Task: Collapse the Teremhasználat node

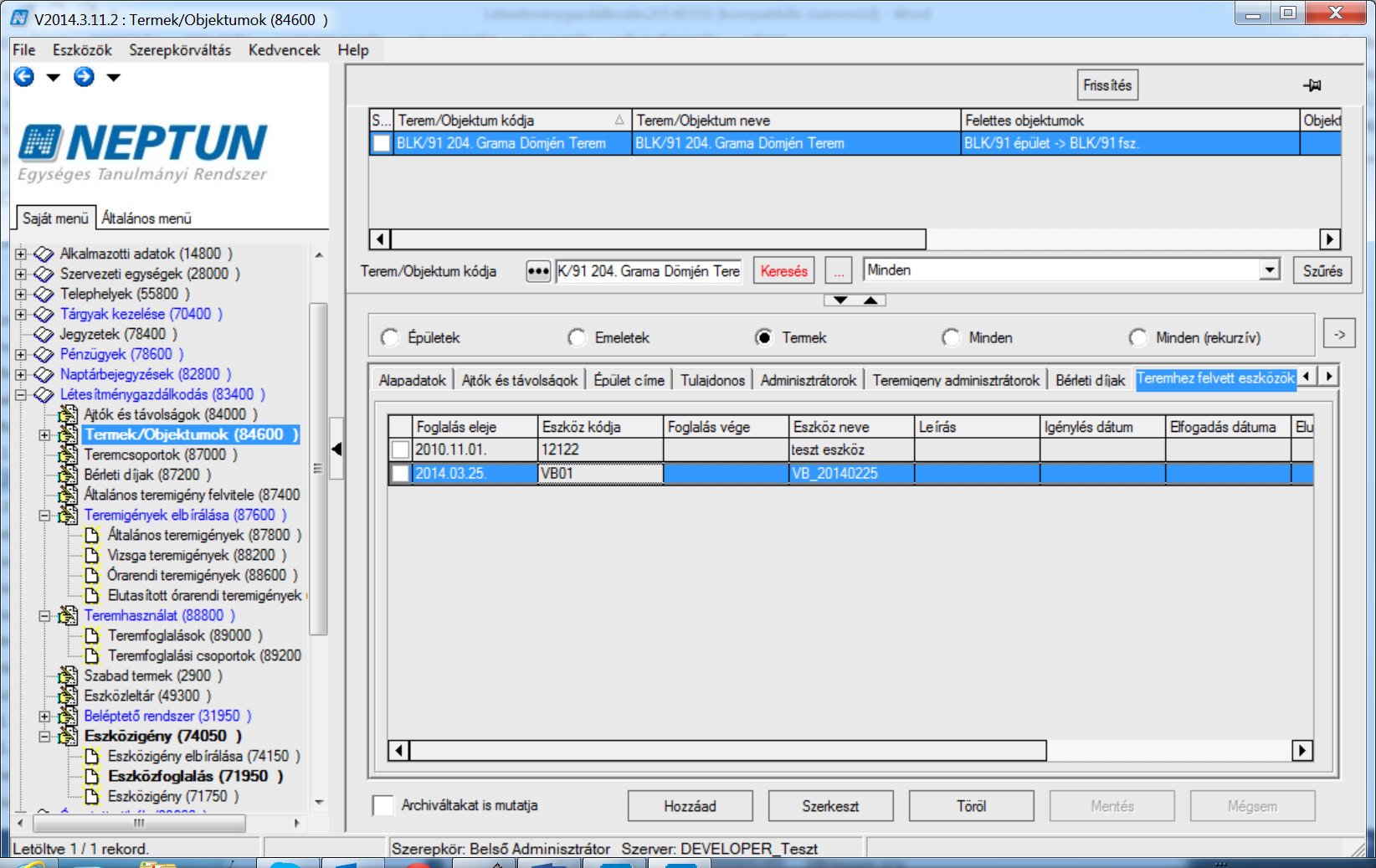Action: click(44, 615)
